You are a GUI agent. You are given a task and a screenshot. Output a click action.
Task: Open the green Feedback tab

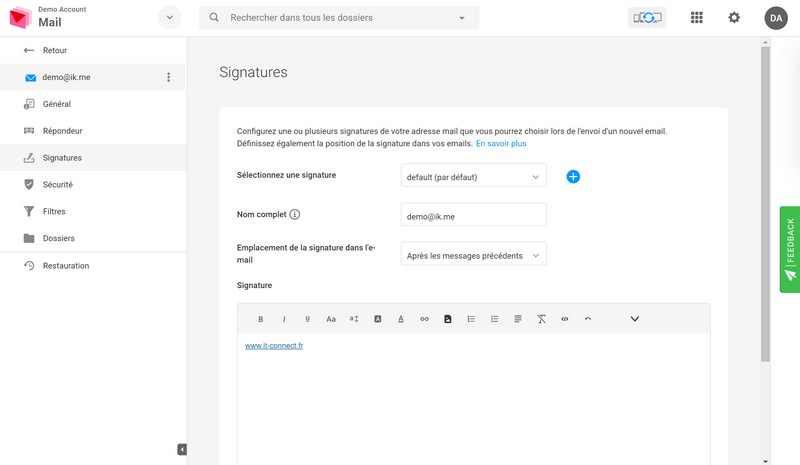(790, 250)
